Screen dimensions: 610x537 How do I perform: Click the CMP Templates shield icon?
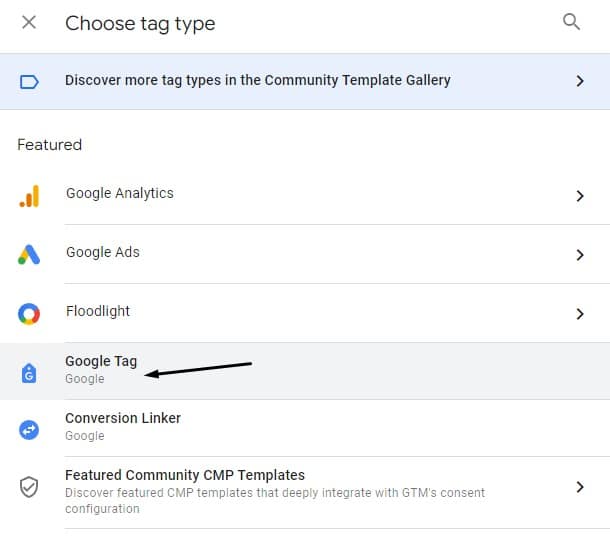(29, 487)
